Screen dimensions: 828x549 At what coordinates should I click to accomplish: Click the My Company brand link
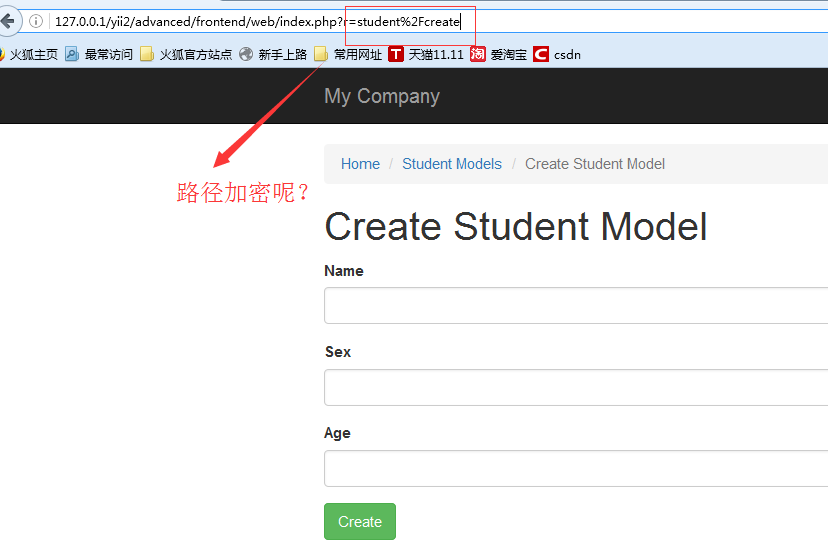point(382,96)
